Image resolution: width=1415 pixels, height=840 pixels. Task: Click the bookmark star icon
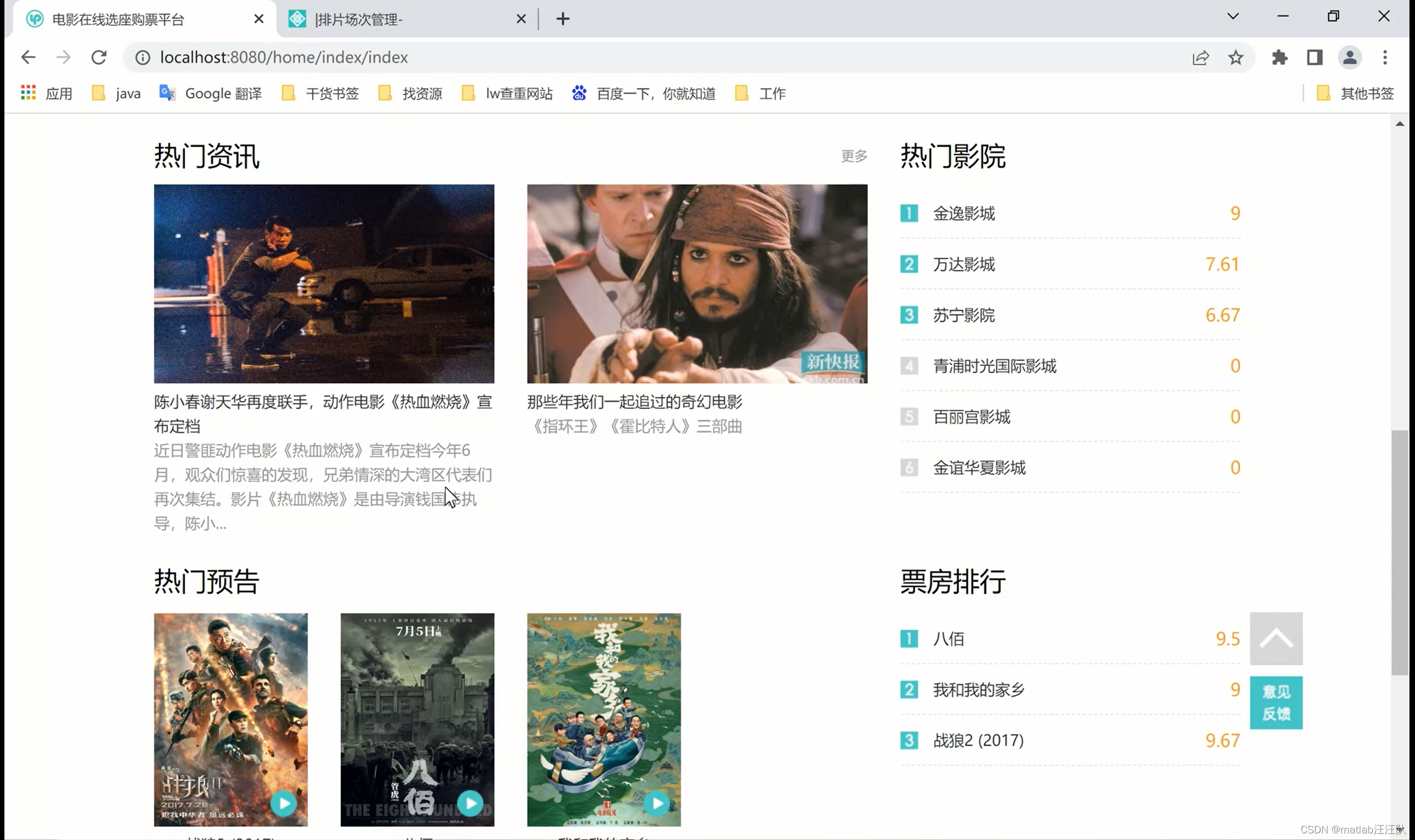click(1235, 57)
